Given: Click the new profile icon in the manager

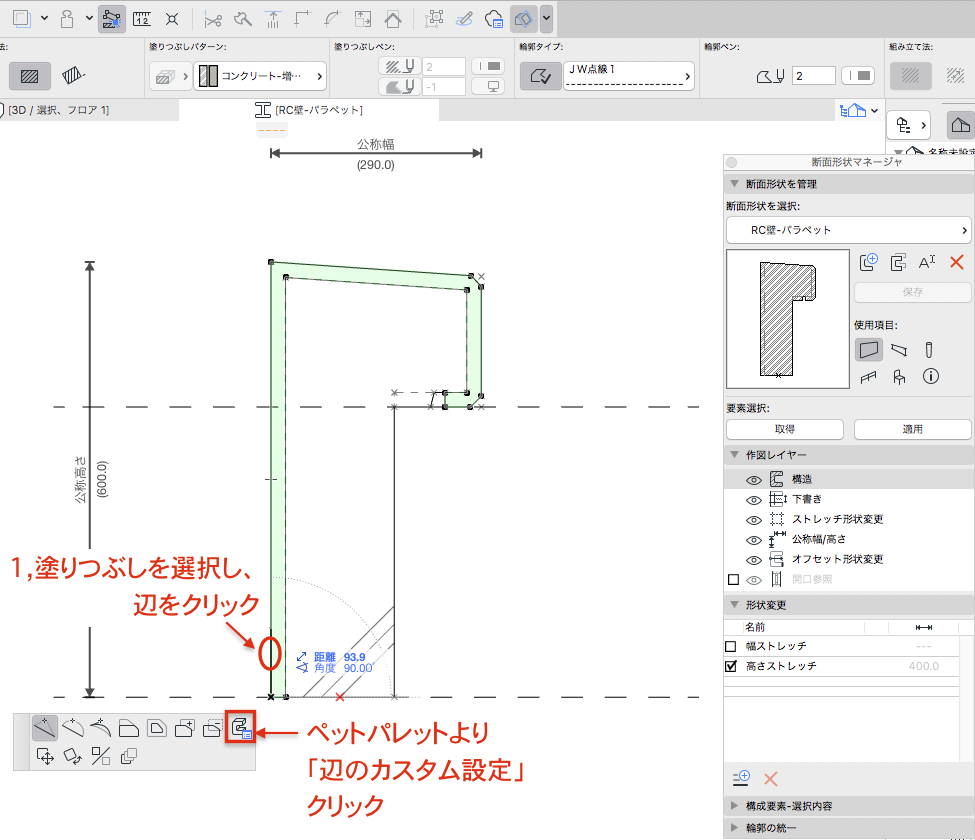Looking at the screenshot, I should pos(869,262).
